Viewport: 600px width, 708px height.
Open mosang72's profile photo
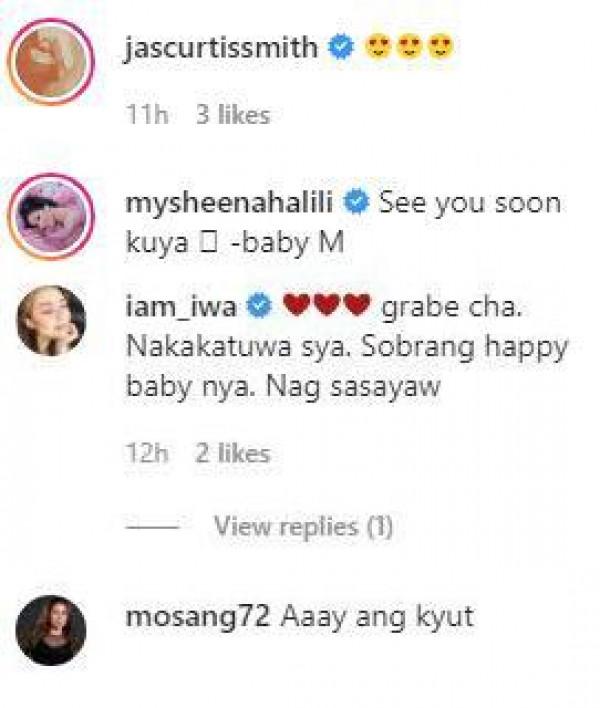point(51,630)
